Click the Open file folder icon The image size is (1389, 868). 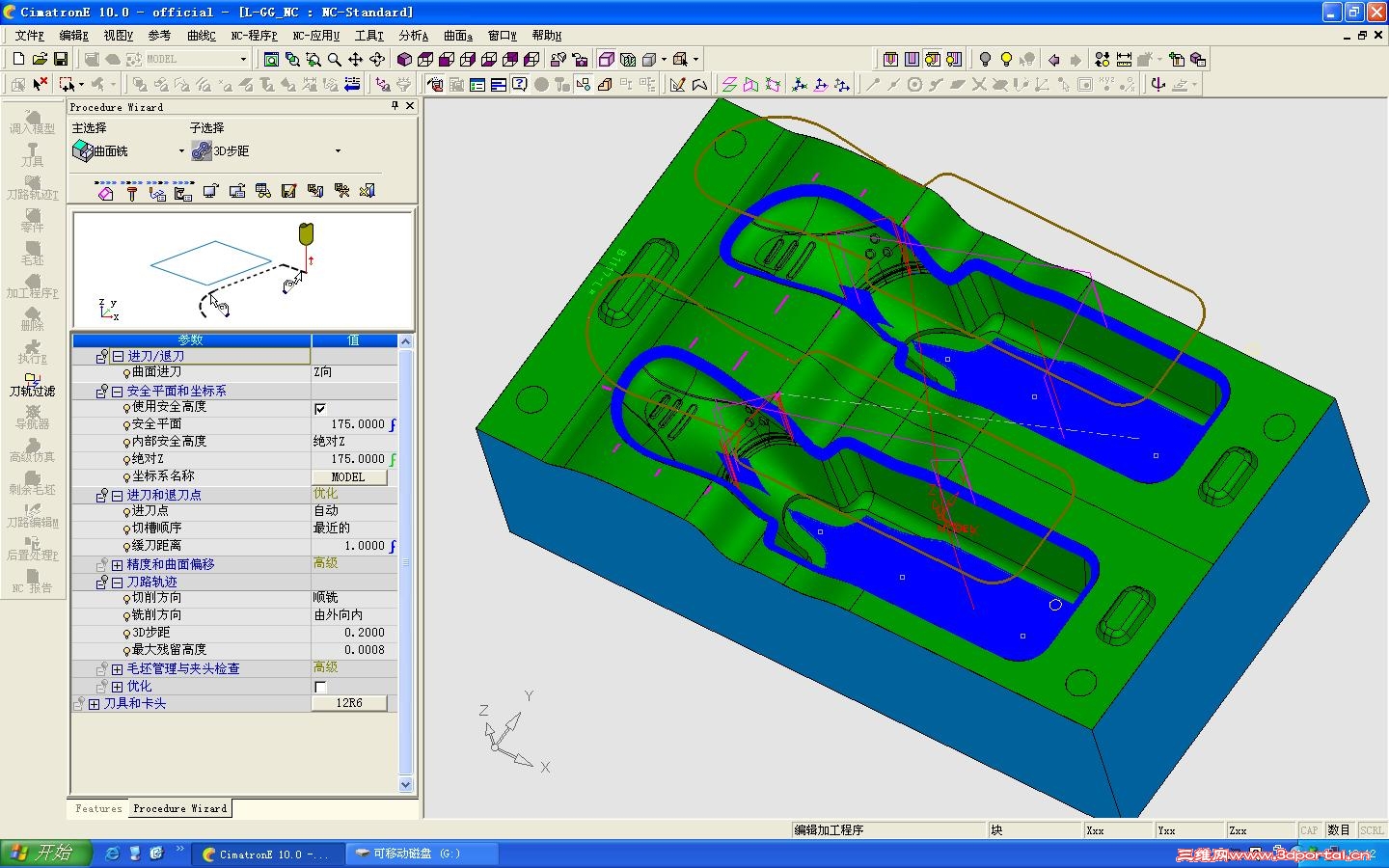(x=40, y=60)
